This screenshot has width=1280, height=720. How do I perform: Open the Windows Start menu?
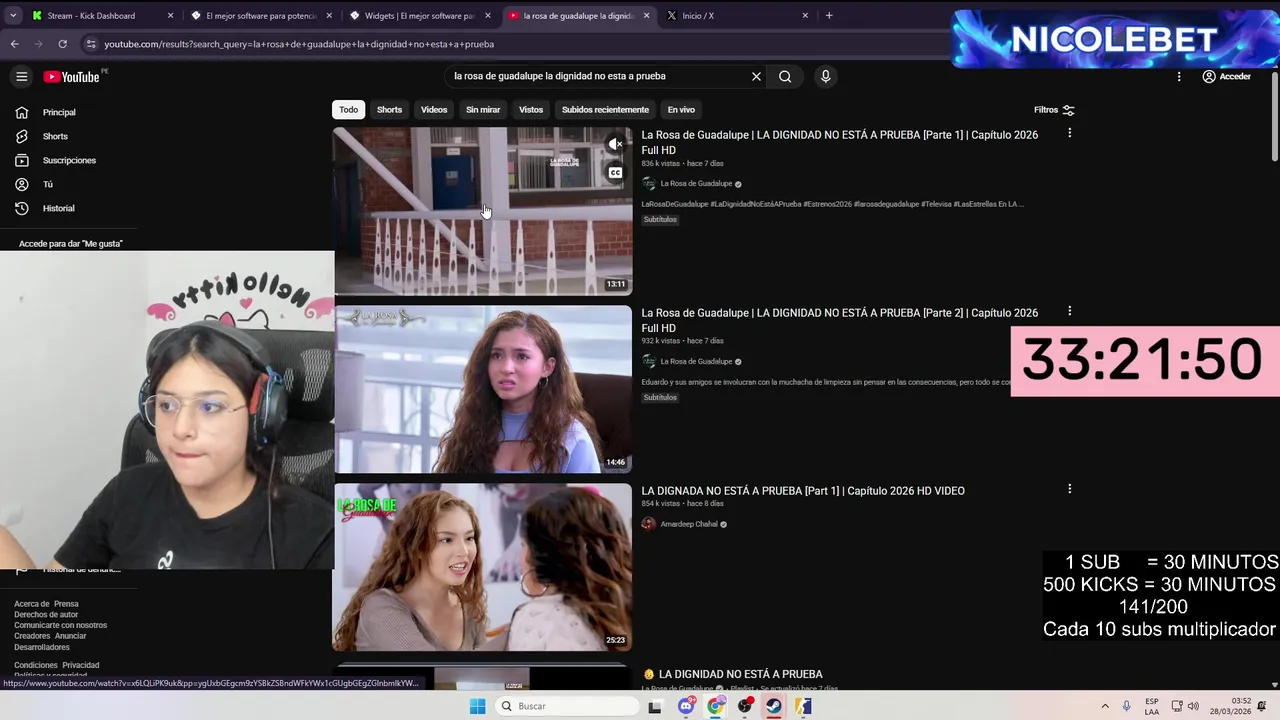click(x=478, y=706)
